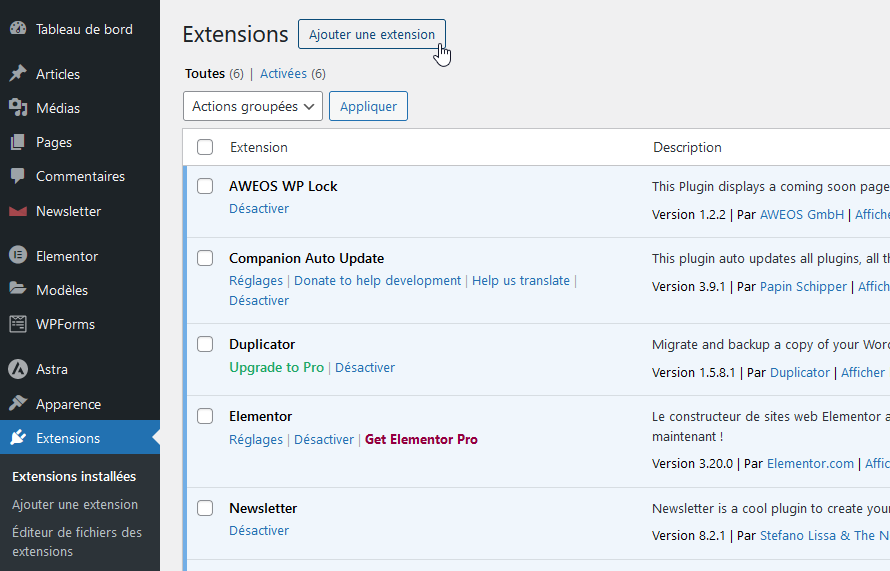This screenshot has width=890, height=571.
Task: Deactivate Companion Auto Update plugin
Action: [259, 300]
